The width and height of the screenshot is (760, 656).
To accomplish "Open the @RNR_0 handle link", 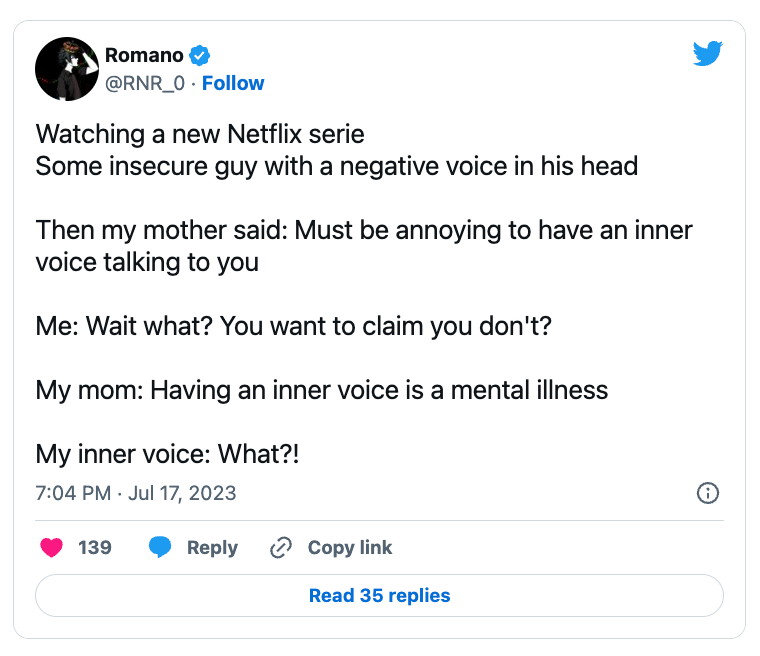I will [x=145, y=83].
